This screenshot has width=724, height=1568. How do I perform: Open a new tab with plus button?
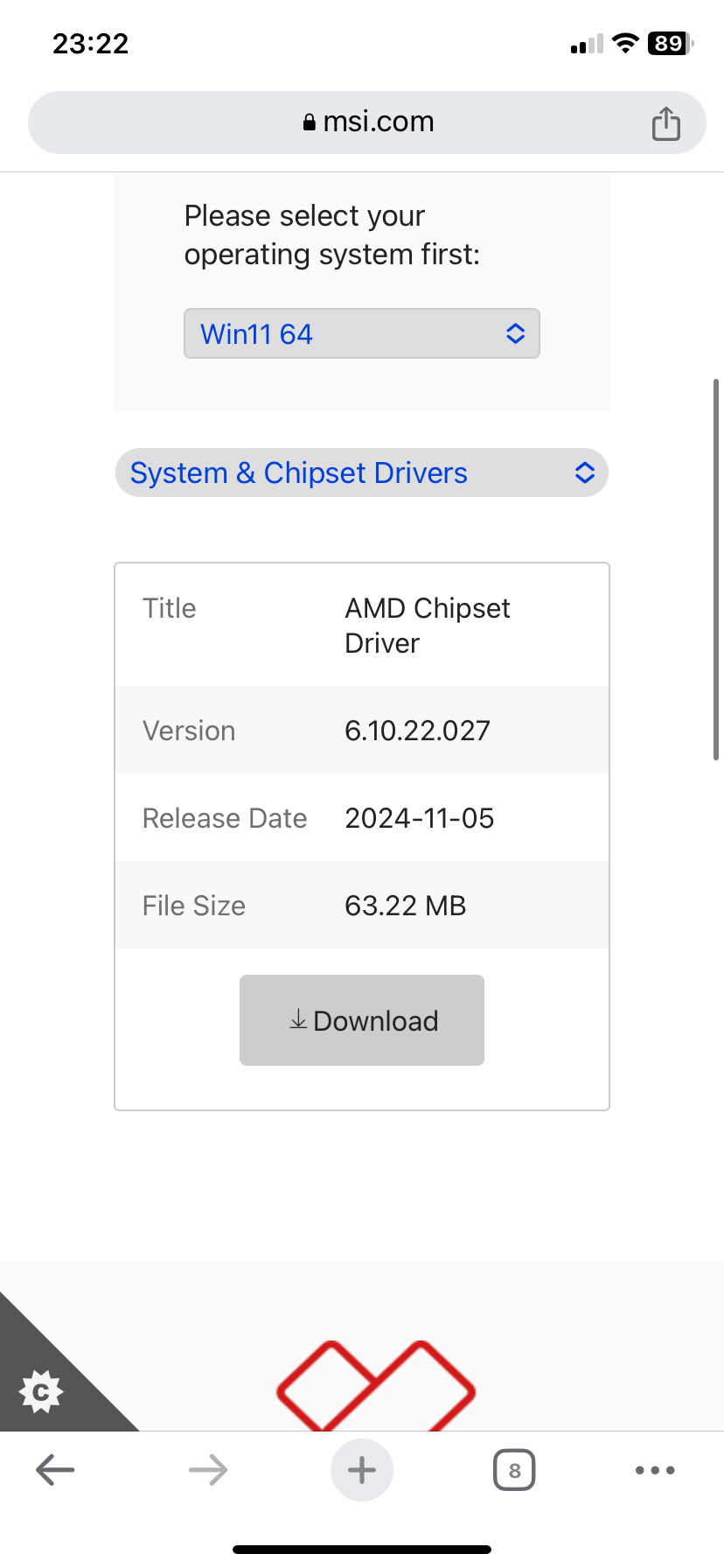point(362,1470)
